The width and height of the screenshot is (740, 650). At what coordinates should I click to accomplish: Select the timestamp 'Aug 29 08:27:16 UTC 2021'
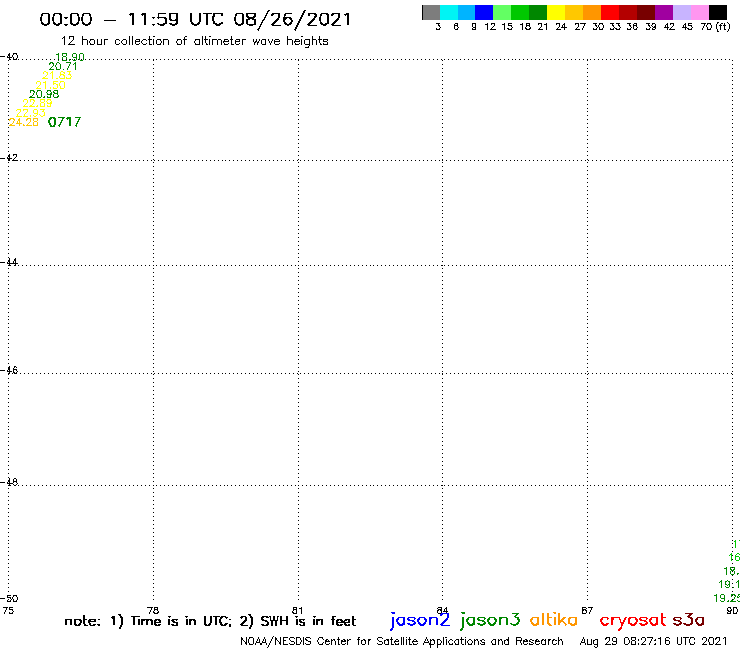coord(653,642)
